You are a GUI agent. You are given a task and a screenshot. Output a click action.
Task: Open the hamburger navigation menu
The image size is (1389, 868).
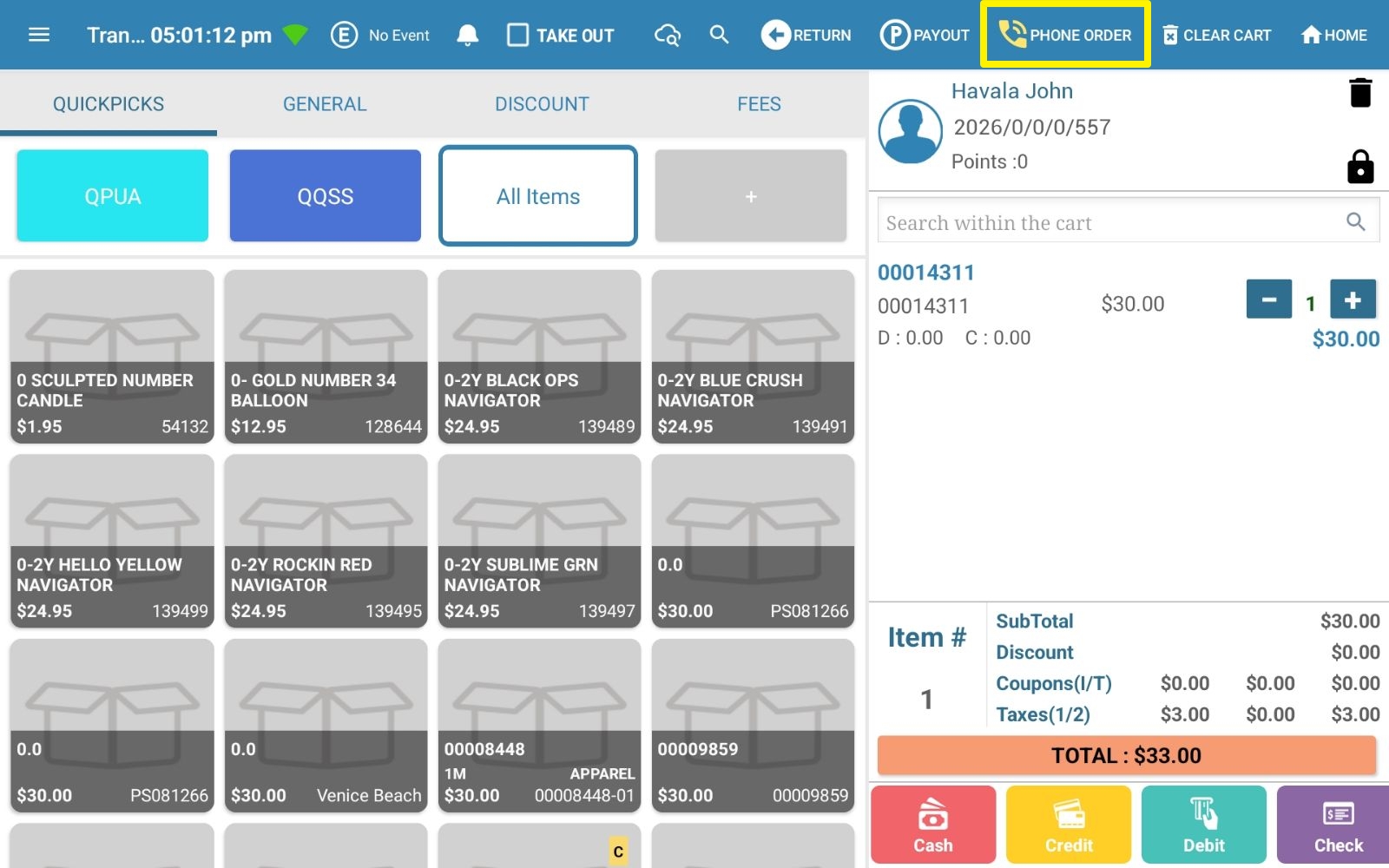pyautogui.click(x=39, y=35)
